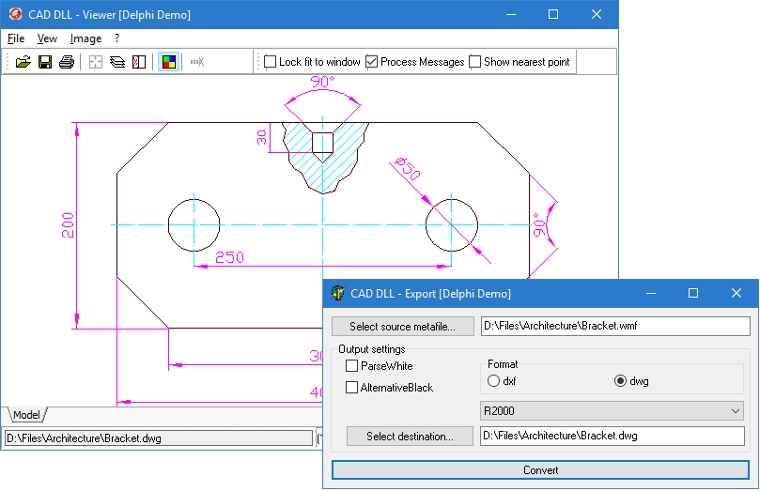Click the Print icon in toolbar
The image size is (760, 491).
tap(66, 62)
